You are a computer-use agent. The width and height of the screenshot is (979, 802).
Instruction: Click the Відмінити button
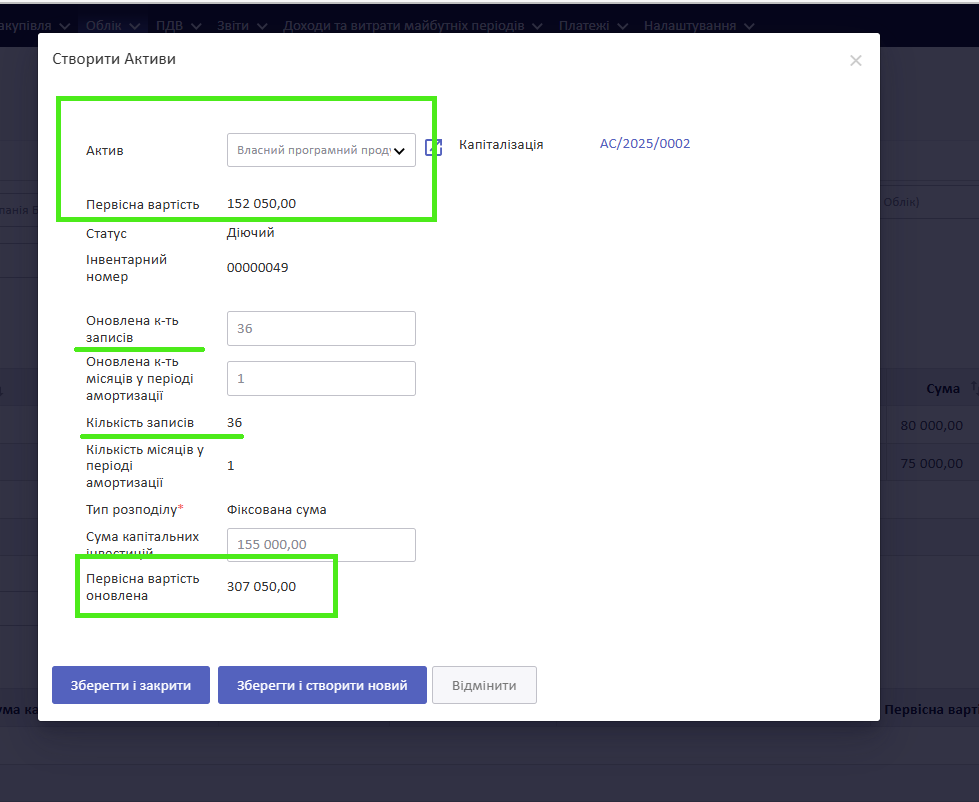pyautogui.click(x=484, y=685)
